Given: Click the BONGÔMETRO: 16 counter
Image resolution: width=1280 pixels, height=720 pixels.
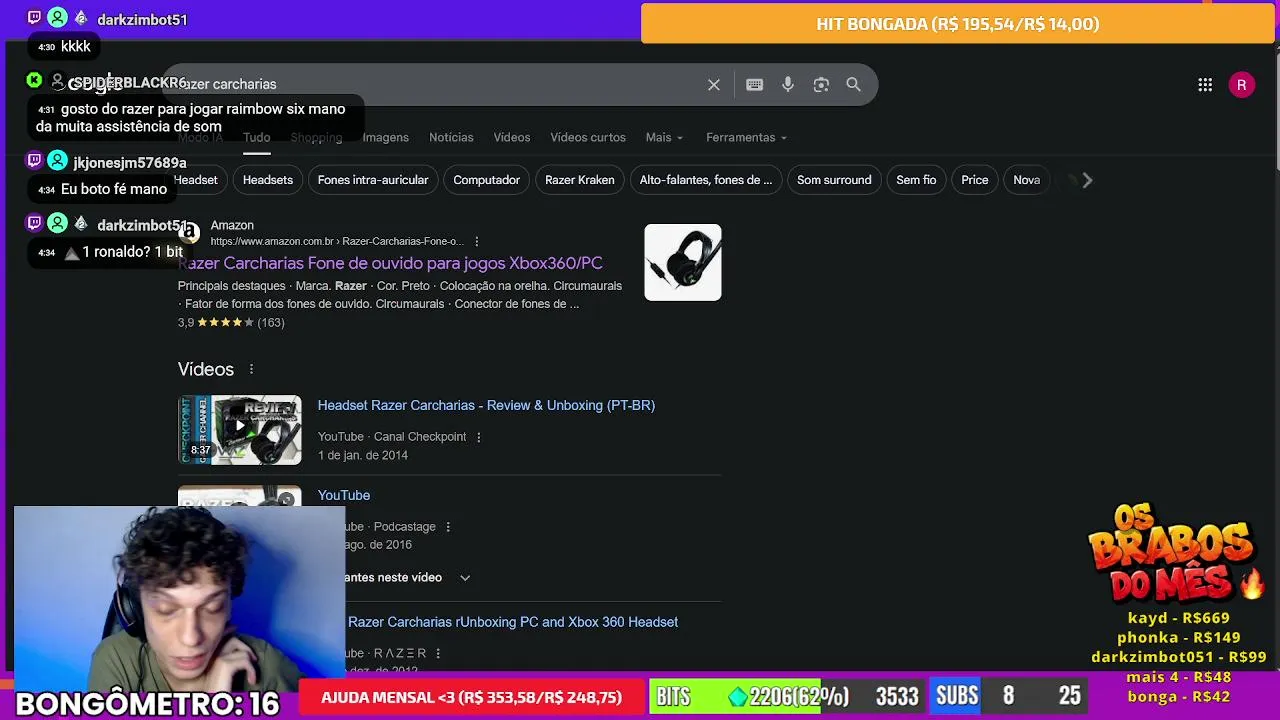Looking at the screenshot, I should (147, 703).
